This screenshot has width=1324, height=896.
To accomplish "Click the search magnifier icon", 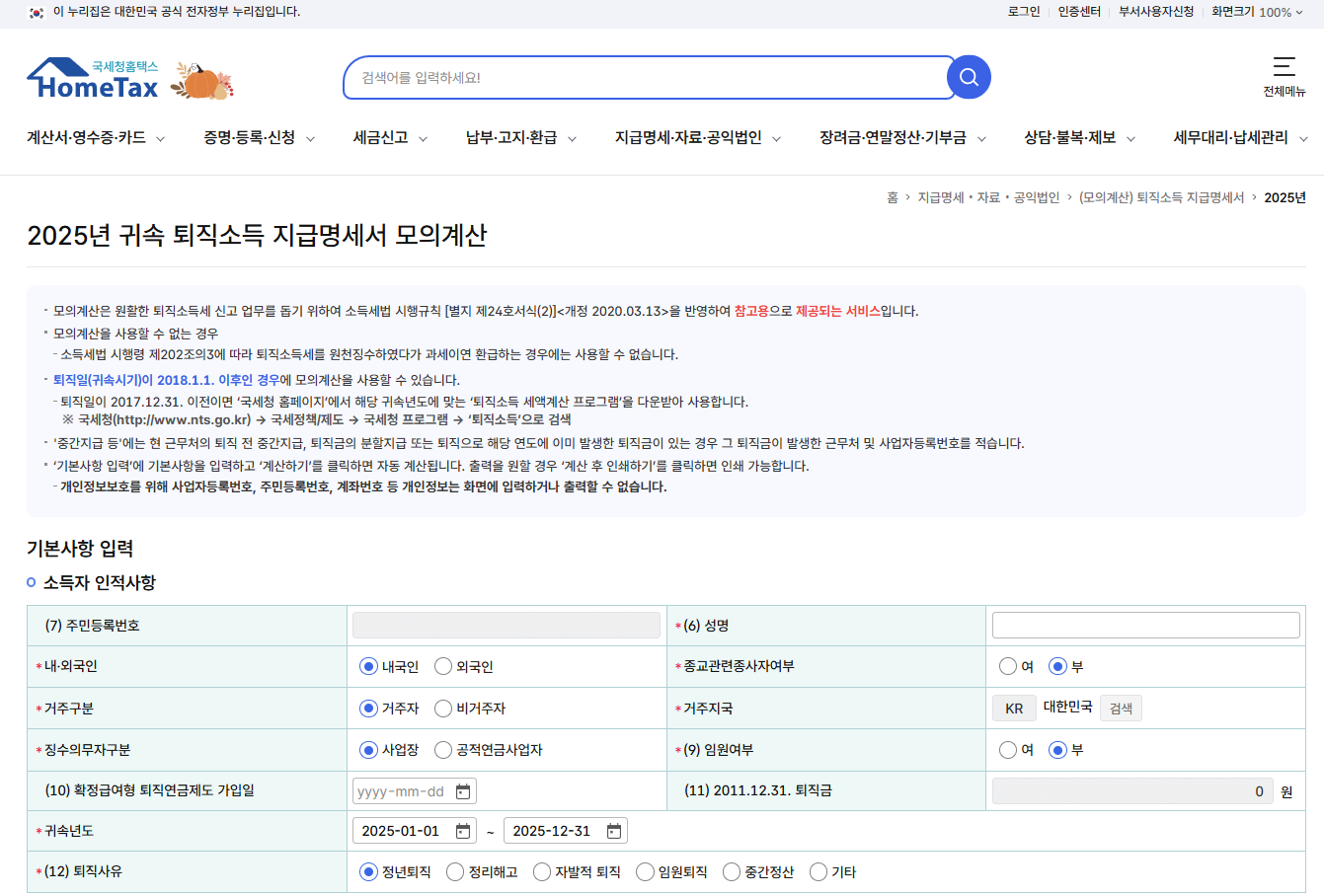I will tap(968, 76).
